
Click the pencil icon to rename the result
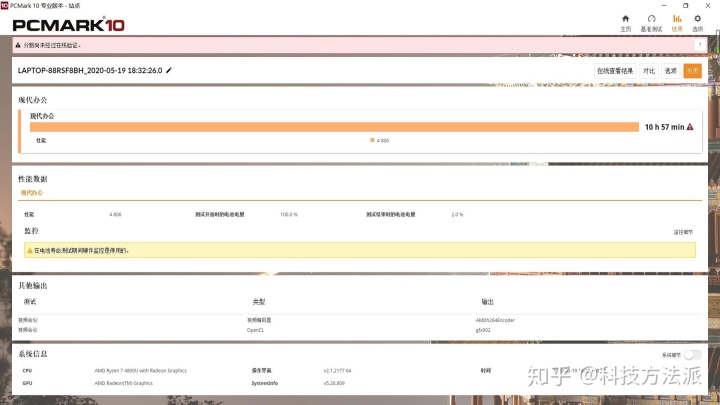(169, 70)
